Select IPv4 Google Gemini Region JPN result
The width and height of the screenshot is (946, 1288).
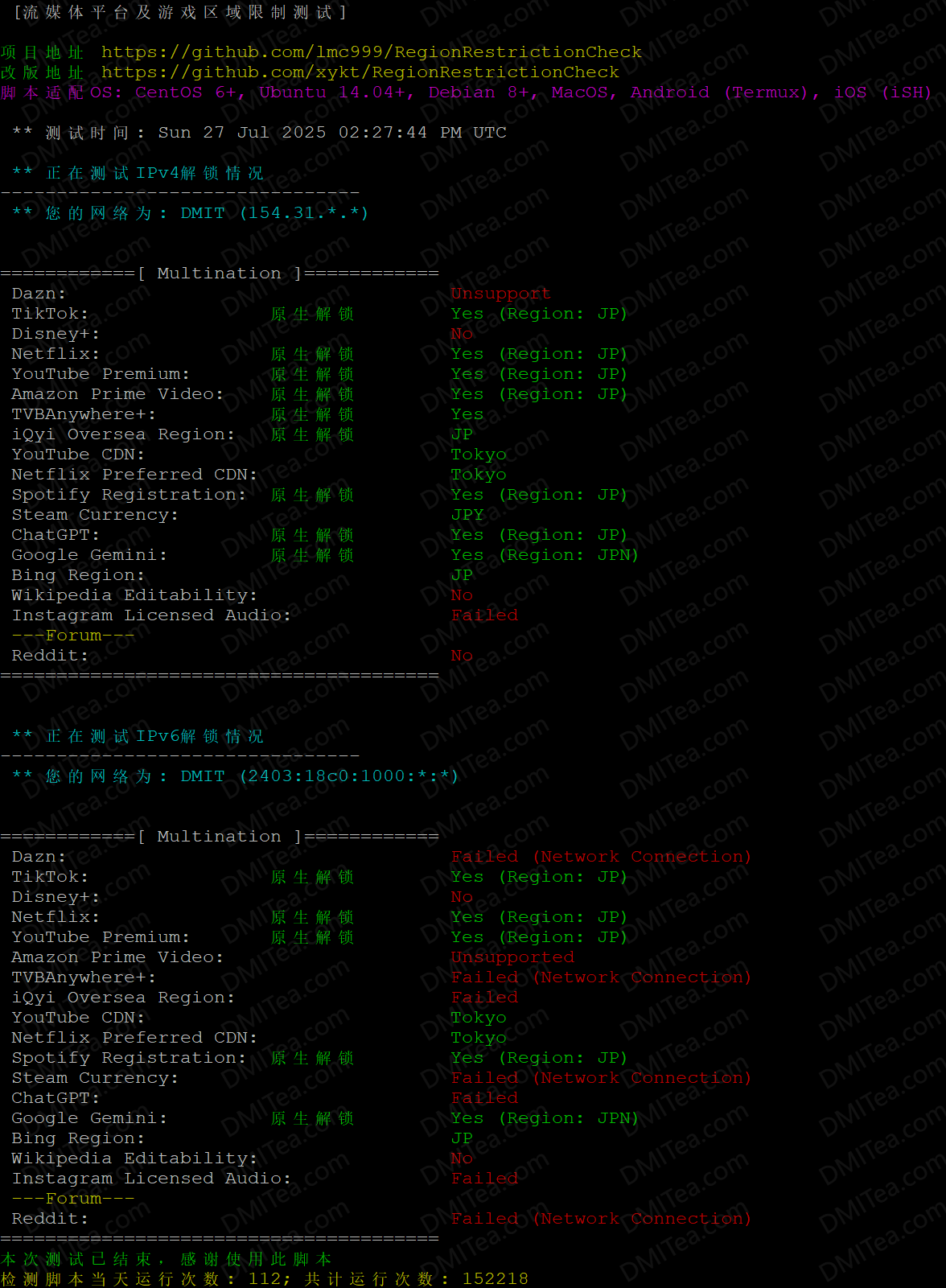(x=545, y=555)
